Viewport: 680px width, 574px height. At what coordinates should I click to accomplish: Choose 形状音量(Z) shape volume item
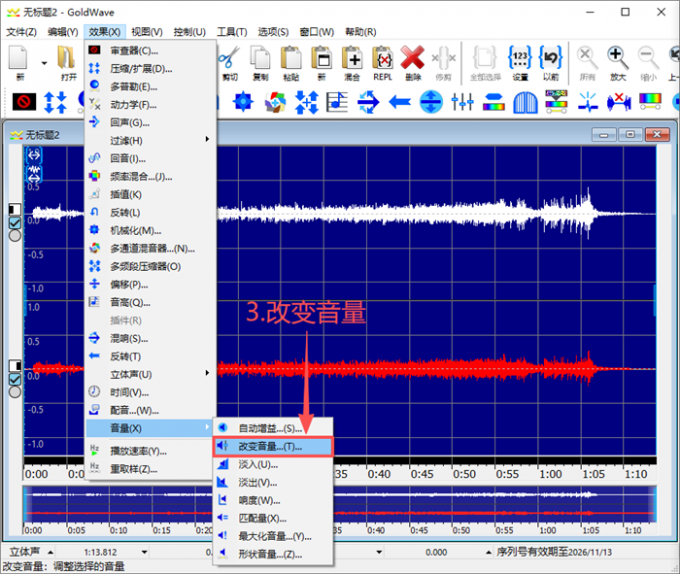point(273,554)
